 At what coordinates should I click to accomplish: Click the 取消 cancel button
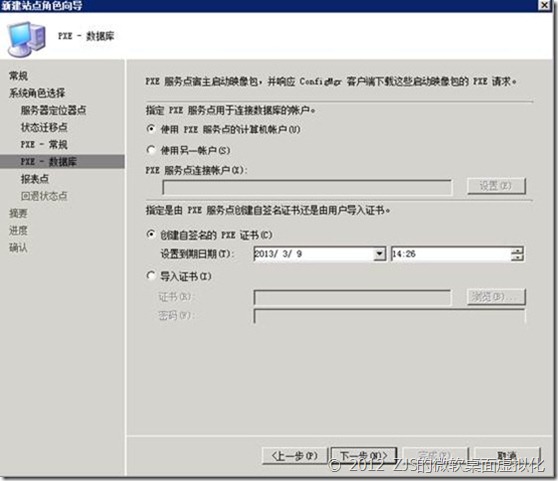507,456
